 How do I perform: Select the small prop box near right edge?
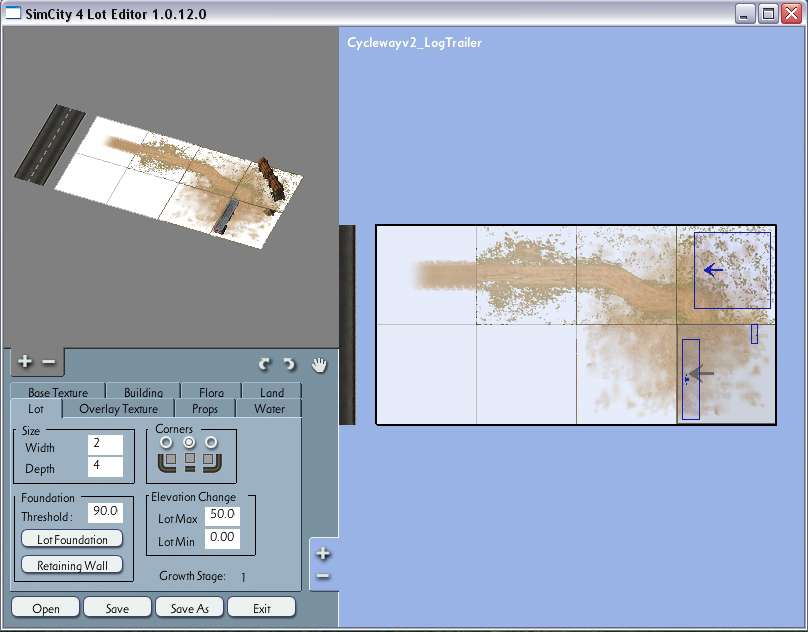[754, 334]
